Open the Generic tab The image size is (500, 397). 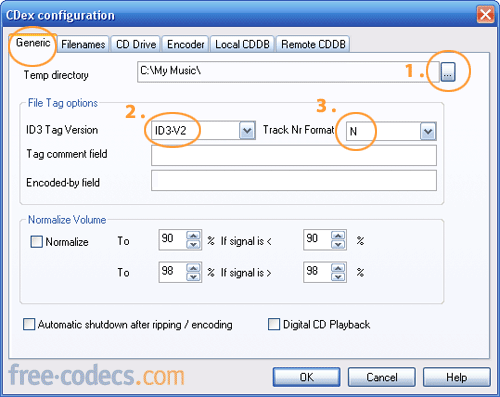click(x=33, y=43)
